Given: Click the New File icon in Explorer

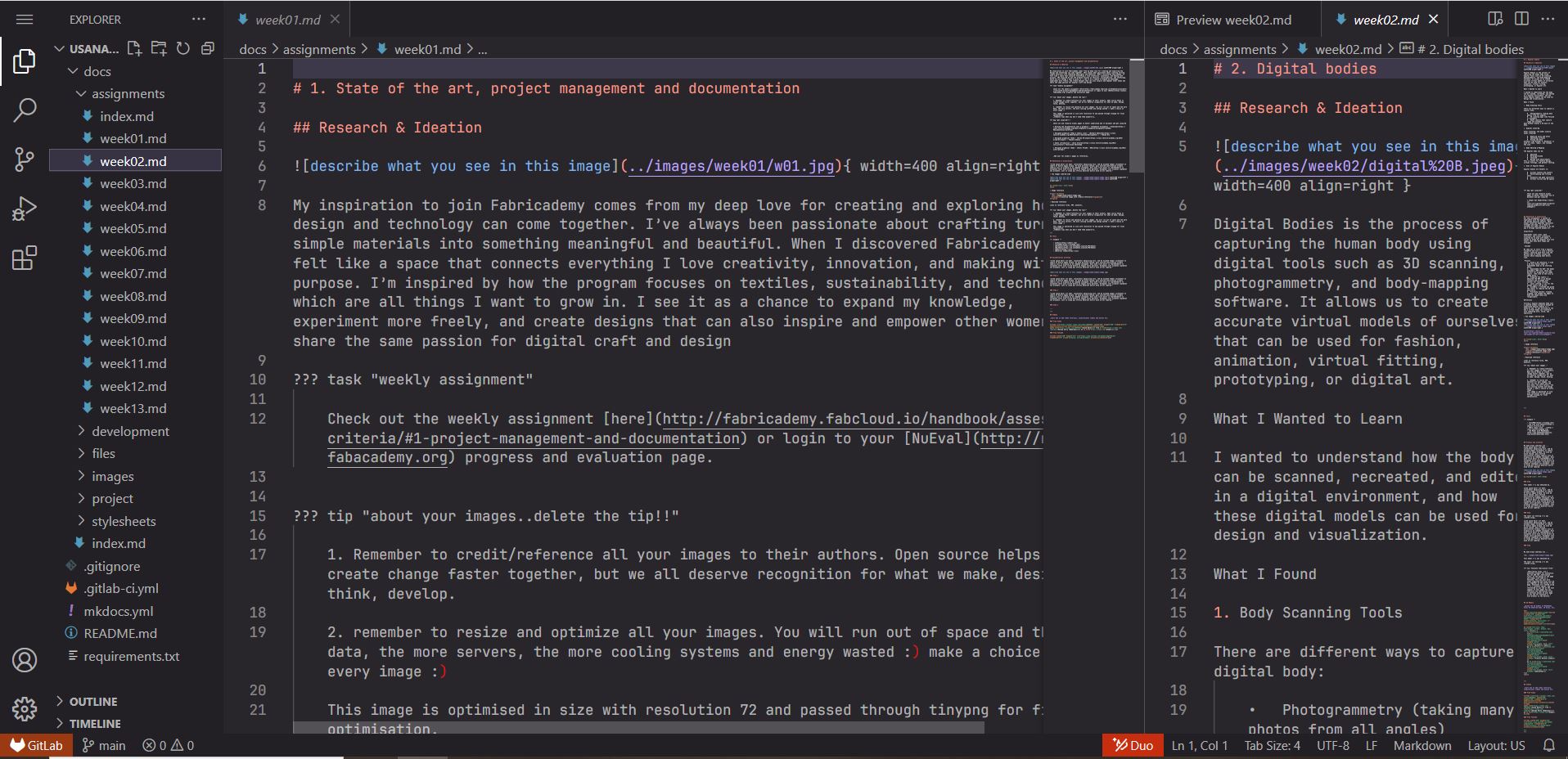Looking at the screenshot, I should pyautogui.click(x=134, y=49).
